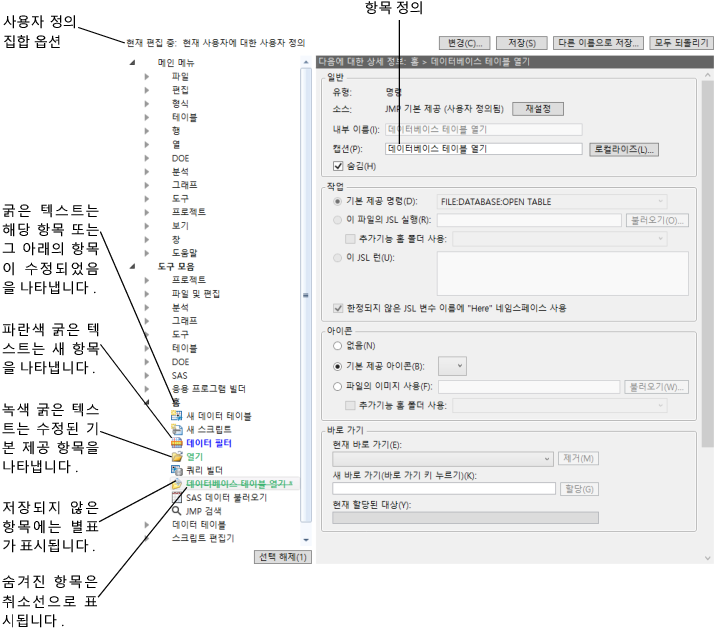Viewport: 719px width, 628px height.
Task: Click the 데이터 필터 icon
Action: (177, 443)
